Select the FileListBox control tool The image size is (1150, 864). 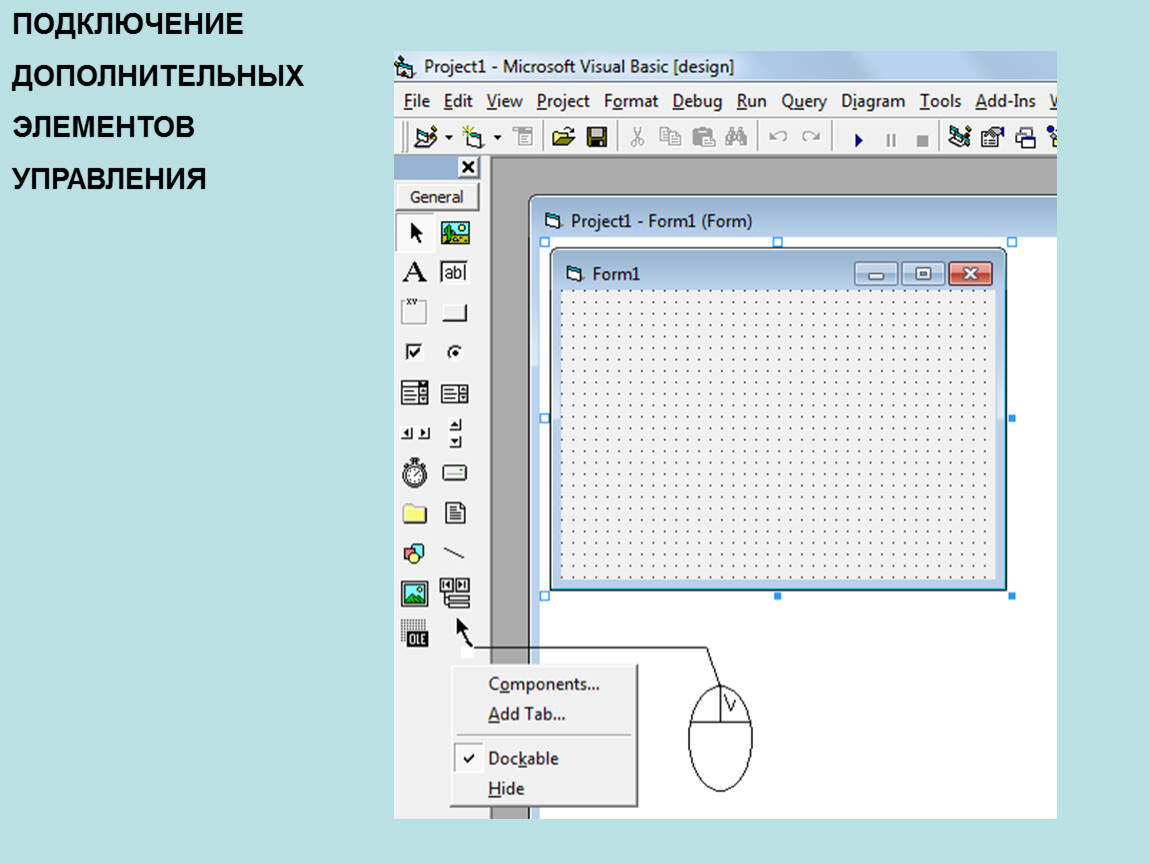click(455, 513)
